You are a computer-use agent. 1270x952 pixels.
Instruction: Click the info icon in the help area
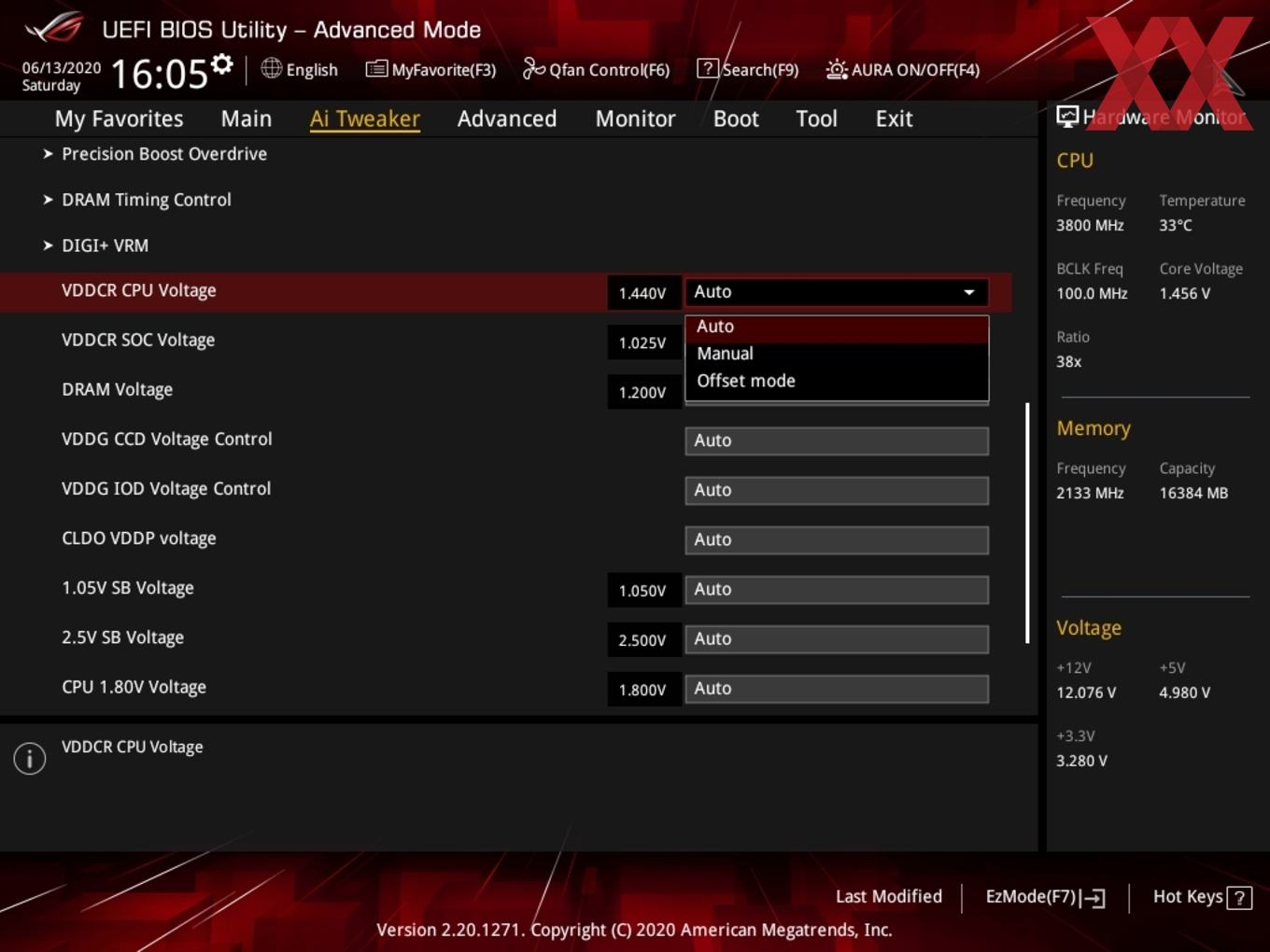(30, 758)
